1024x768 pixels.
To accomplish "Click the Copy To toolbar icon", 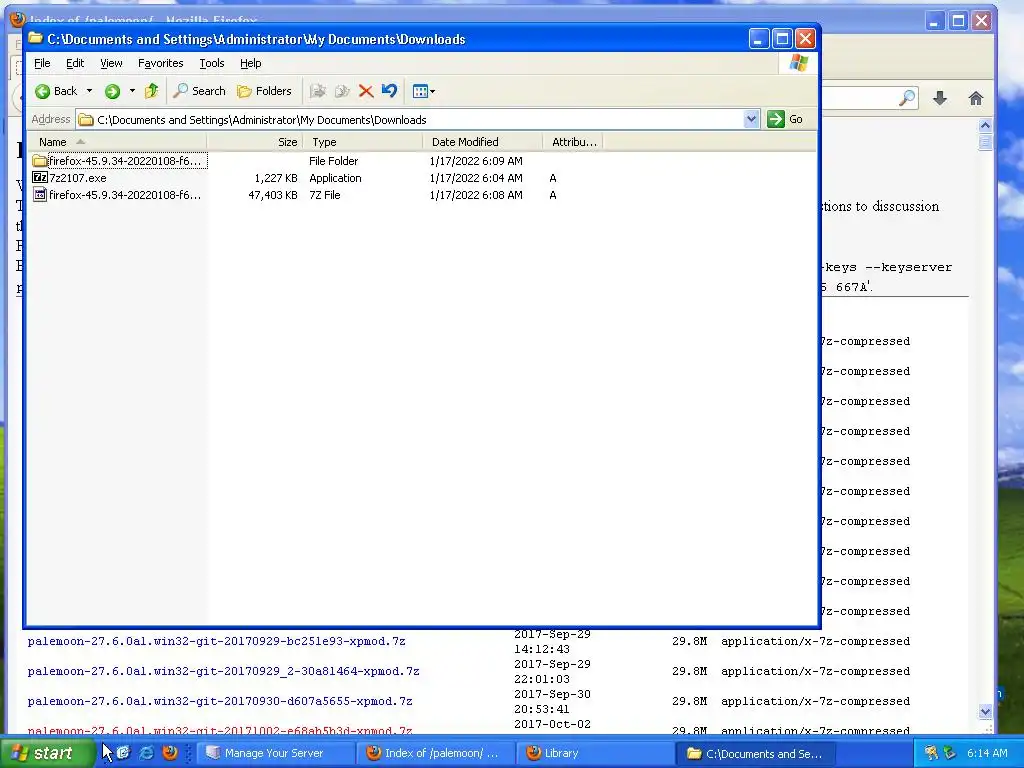I will [342, 91].
